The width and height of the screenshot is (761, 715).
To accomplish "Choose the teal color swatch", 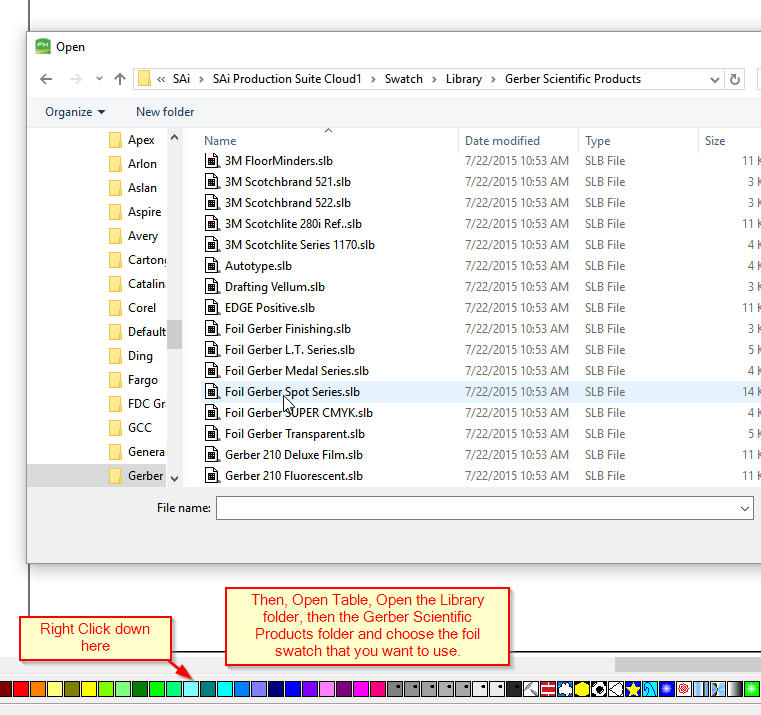I will point(208,689).
